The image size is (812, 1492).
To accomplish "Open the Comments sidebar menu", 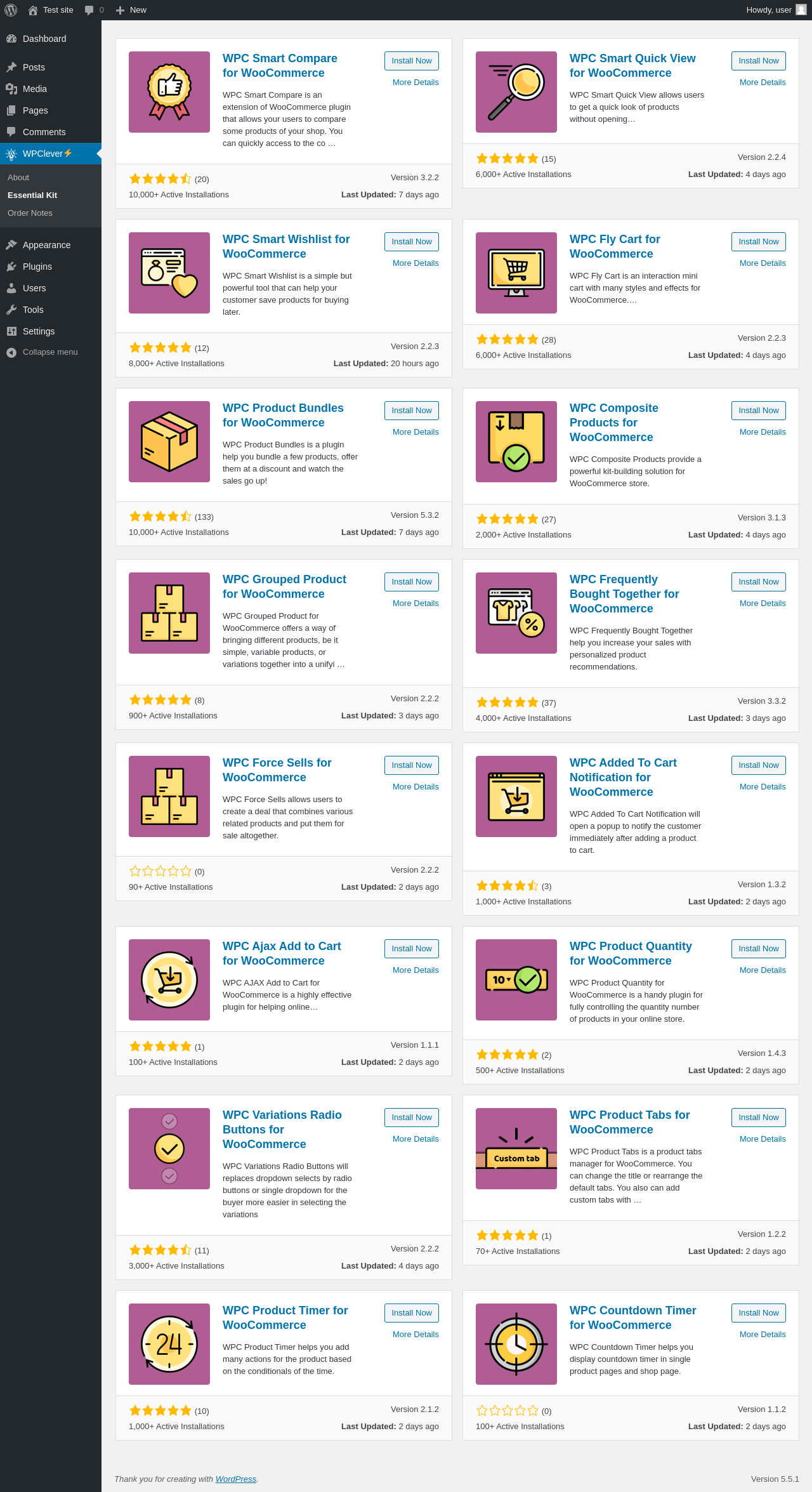I will point(51,132).
